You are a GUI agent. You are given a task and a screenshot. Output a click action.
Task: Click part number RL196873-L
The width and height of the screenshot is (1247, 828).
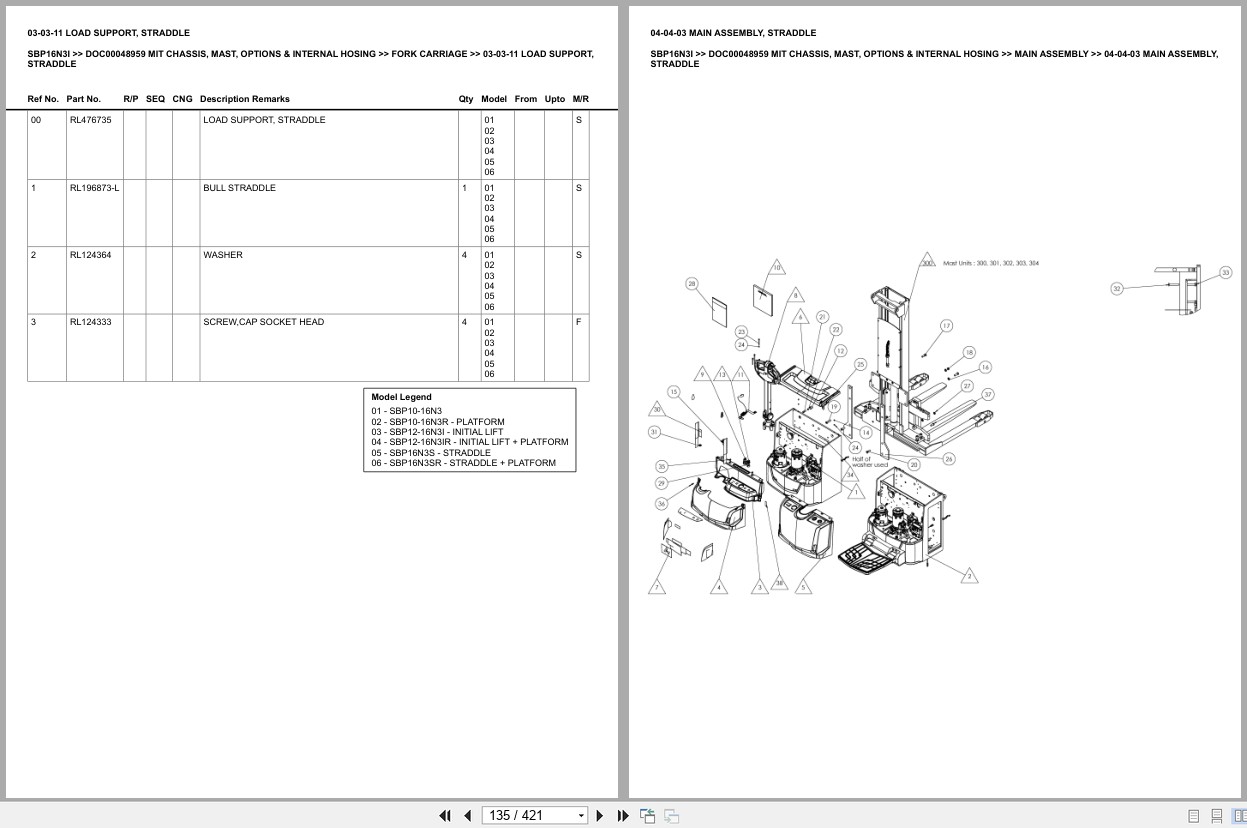pos(94,188)
